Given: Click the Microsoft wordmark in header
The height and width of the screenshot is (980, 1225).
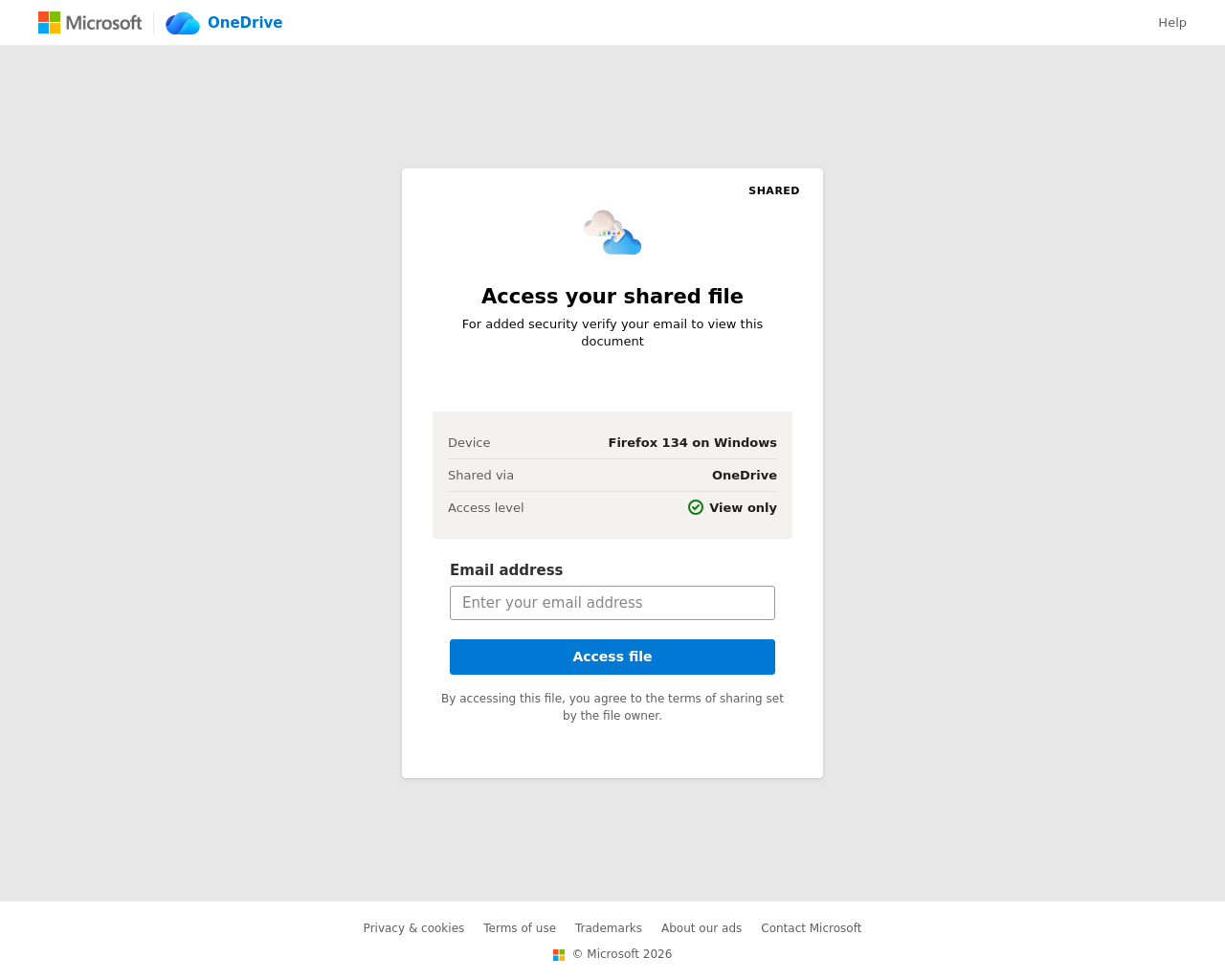Looking at the screenshot, I should (103, 22).
